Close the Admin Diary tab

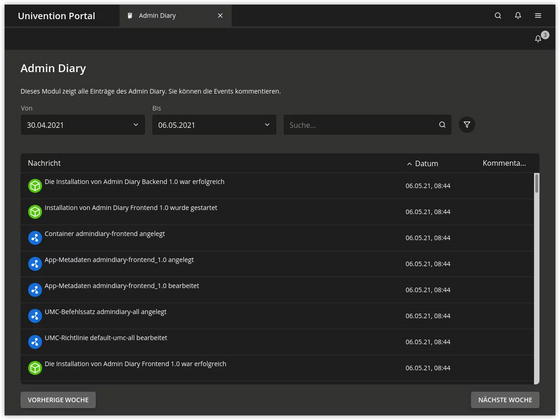click(x=220, y=16)
